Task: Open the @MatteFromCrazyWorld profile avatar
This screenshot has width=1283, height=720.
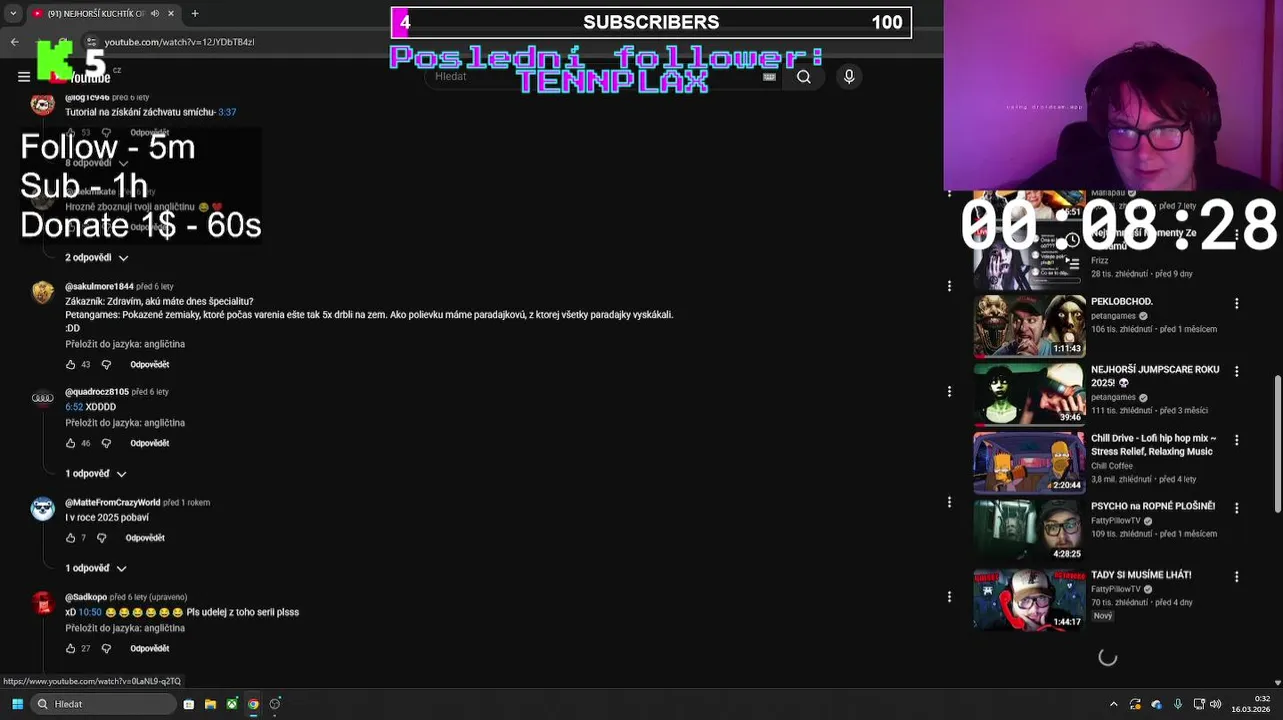Action: click(x=42, y=508)
